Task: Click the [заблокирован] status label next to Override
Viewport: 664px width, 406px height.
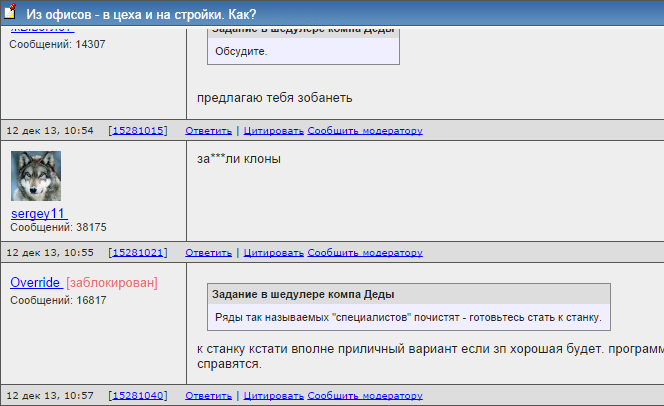Action: (112, 283)
